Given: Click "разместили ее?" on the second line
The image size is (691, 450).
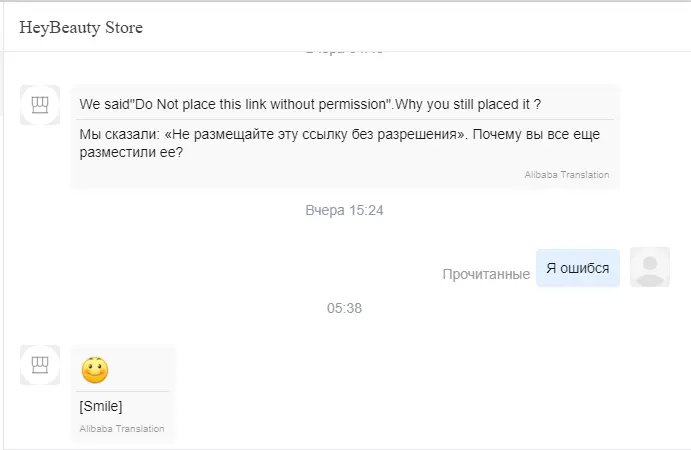Looking at the screenshot, I should 131,152.
